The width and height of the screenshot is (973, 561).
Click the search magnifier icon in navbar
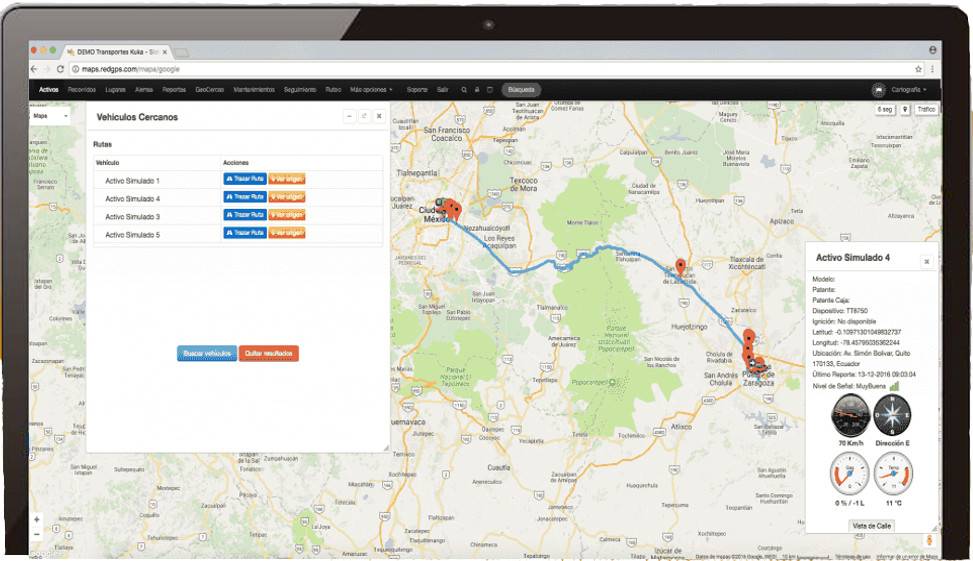click(464, 90)
